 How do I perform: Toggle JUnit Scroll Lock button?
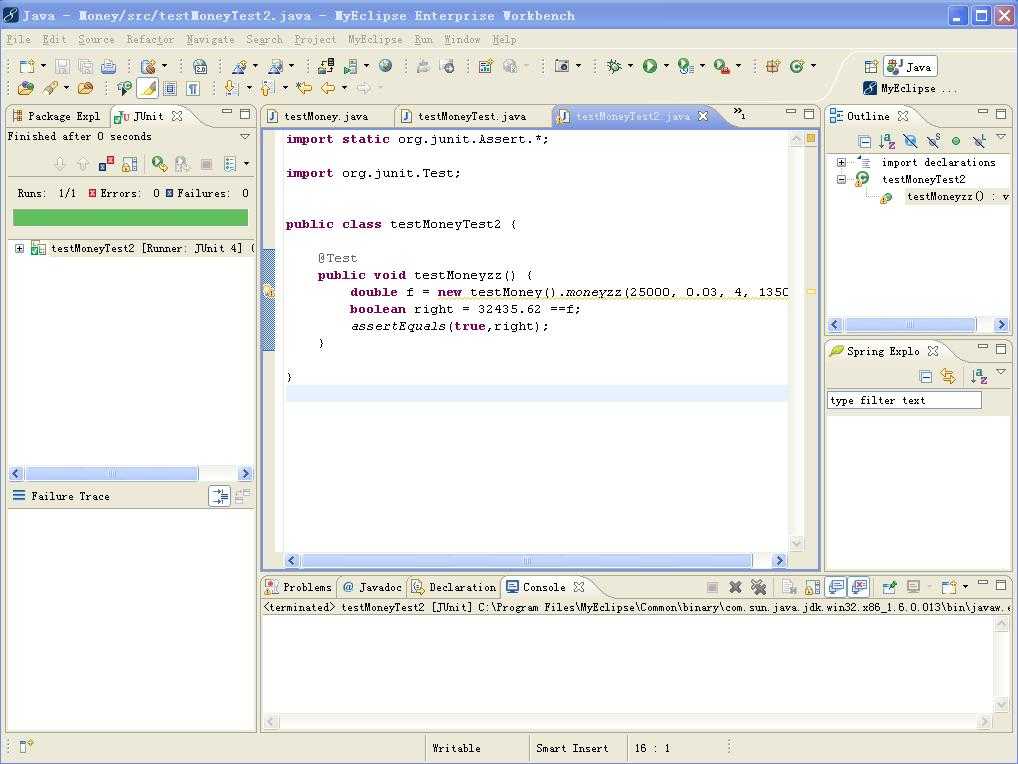click(x=130, y=164)
